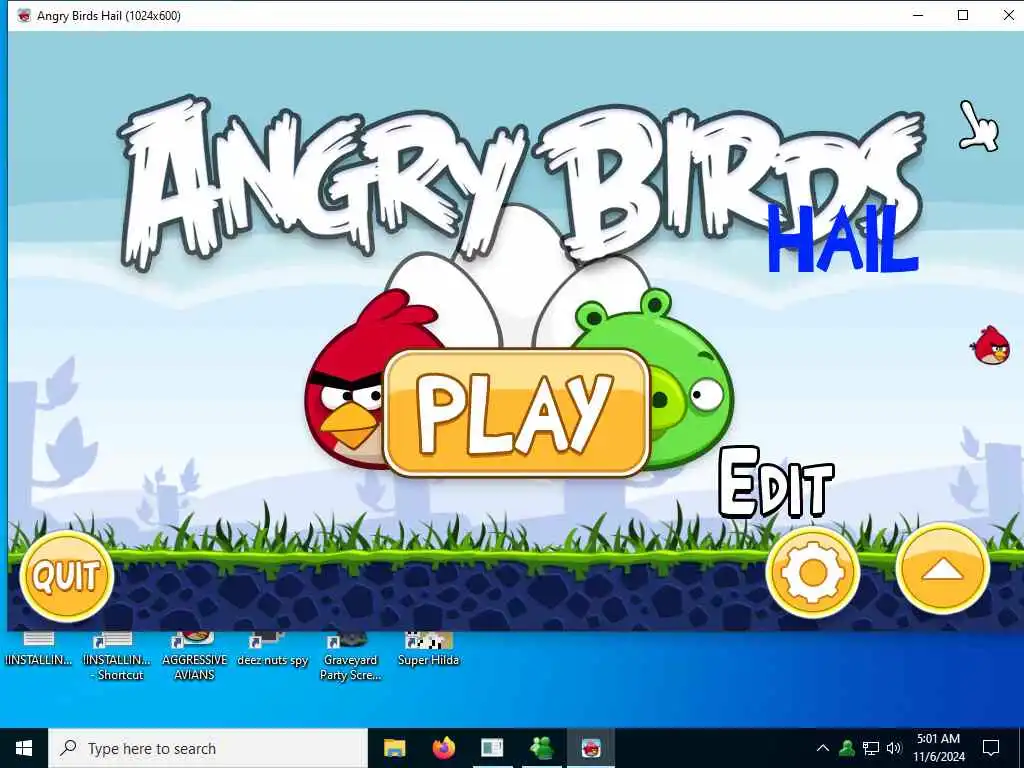The image size is (1024, 768).
Task: Click the blue HAIL subtitle text
Action: (x=842, y=240)
